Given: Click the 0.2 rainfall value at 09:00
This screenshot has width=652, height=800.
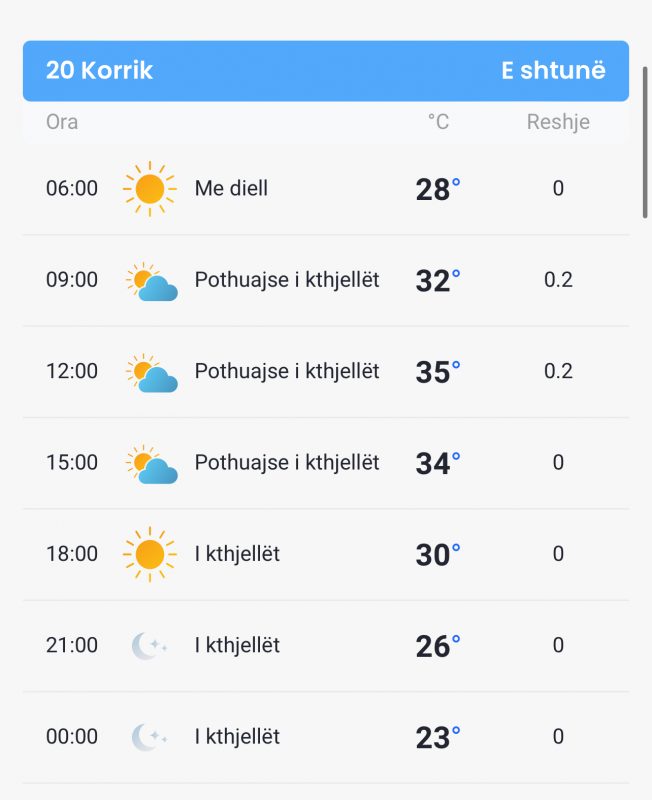Looking at the screenshot, I should [558, 280].
